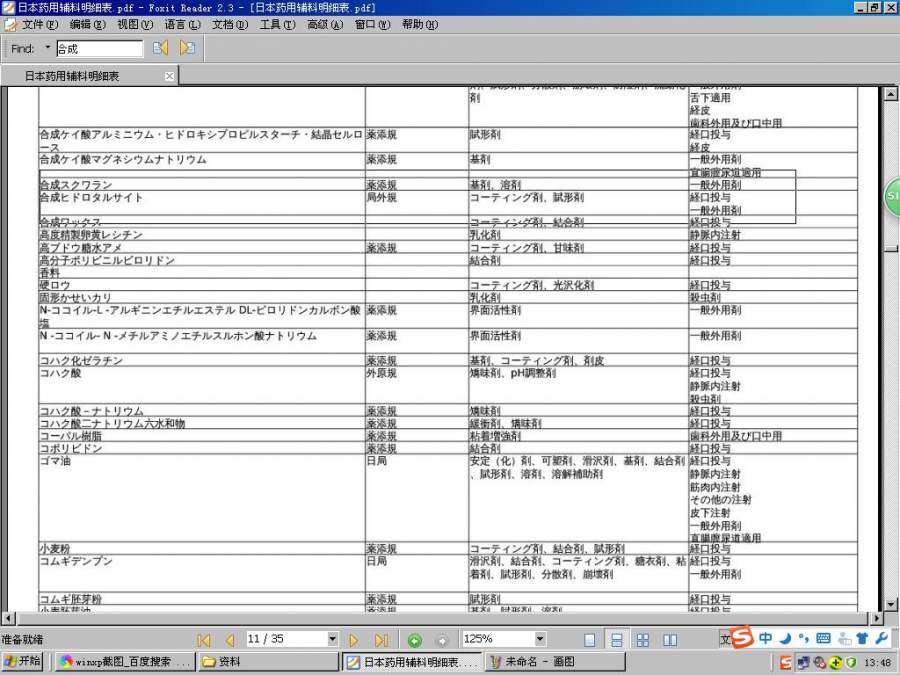Click the green previous view icon

(414, 640)
